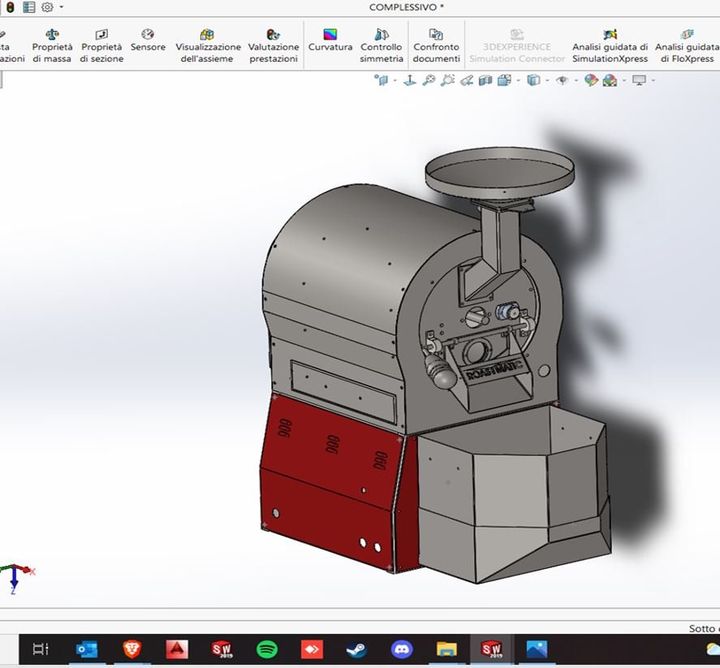Click the Display Style cube icon
This screenshot has height=668, width=720.
coord(533,80)
